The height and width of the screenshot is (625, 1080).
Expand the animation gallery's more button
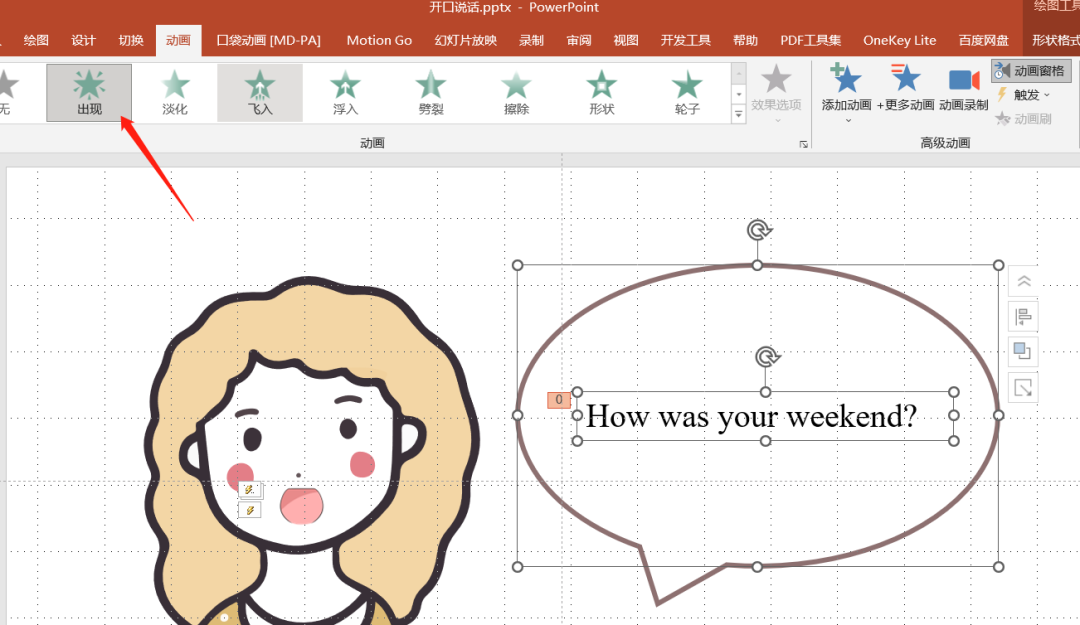(739, 115)
